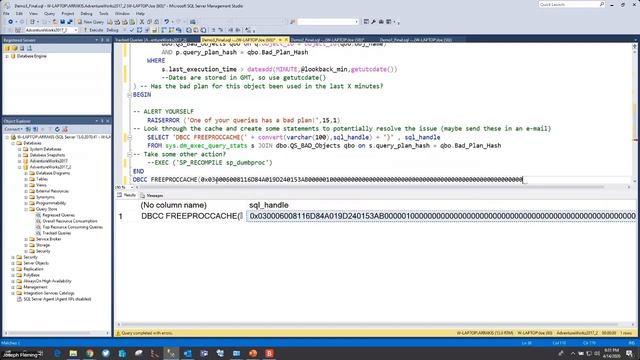Expand the Database Snapshots folder

19,156
